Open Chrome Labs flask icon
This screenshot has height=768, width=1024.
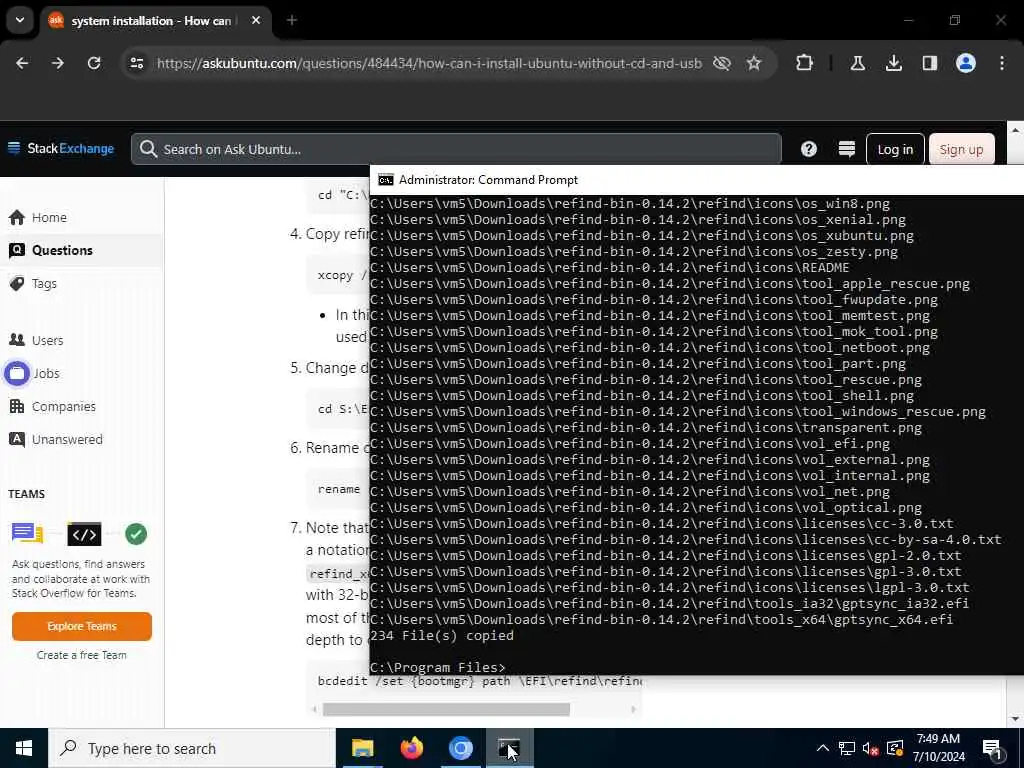857,63
